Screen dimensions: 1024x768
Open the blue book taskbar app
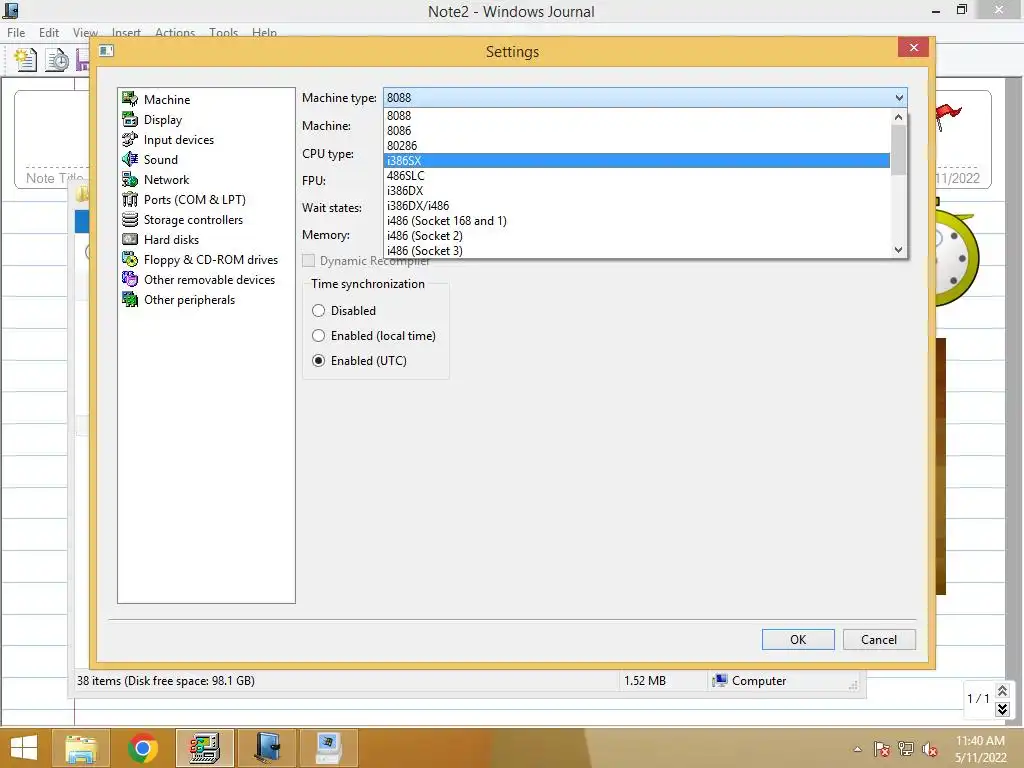266,748
